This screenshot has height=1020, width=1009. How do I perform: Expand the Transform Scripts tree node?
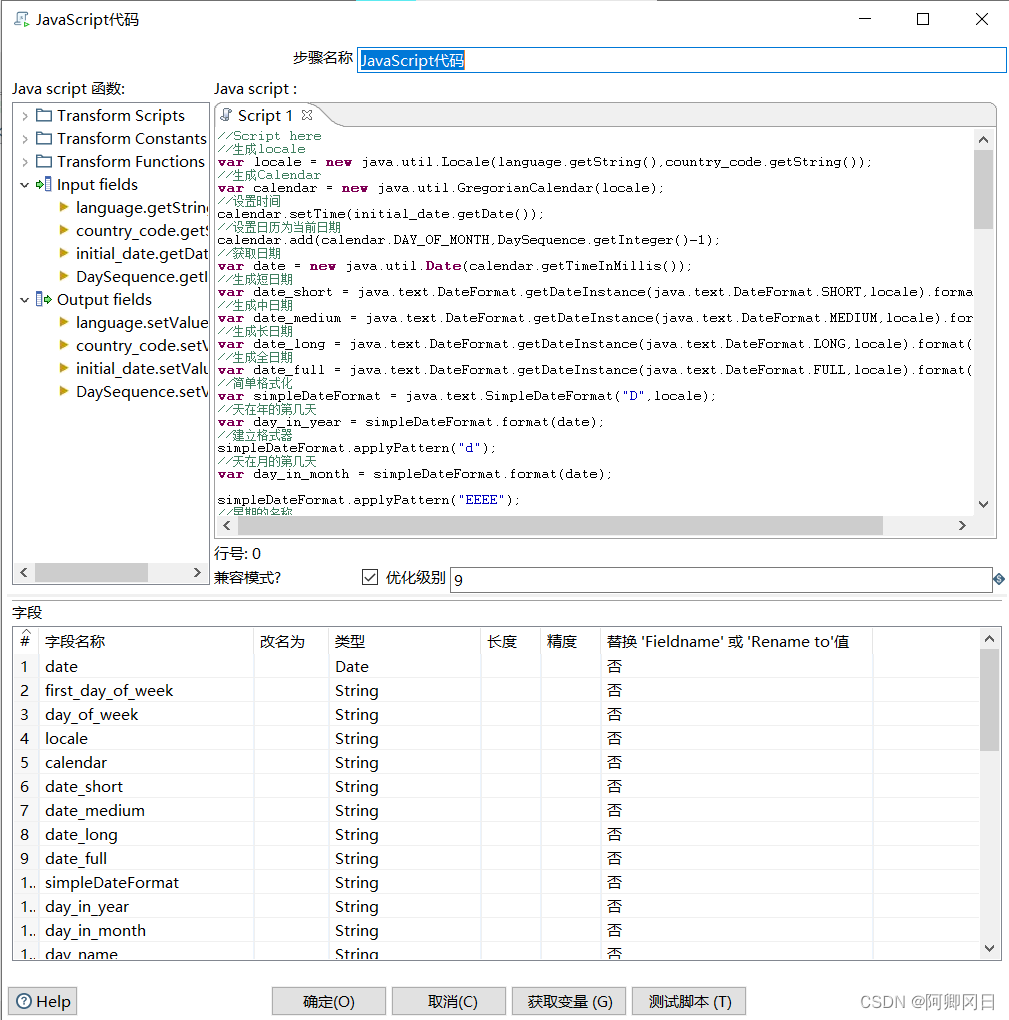coord(25,116)
